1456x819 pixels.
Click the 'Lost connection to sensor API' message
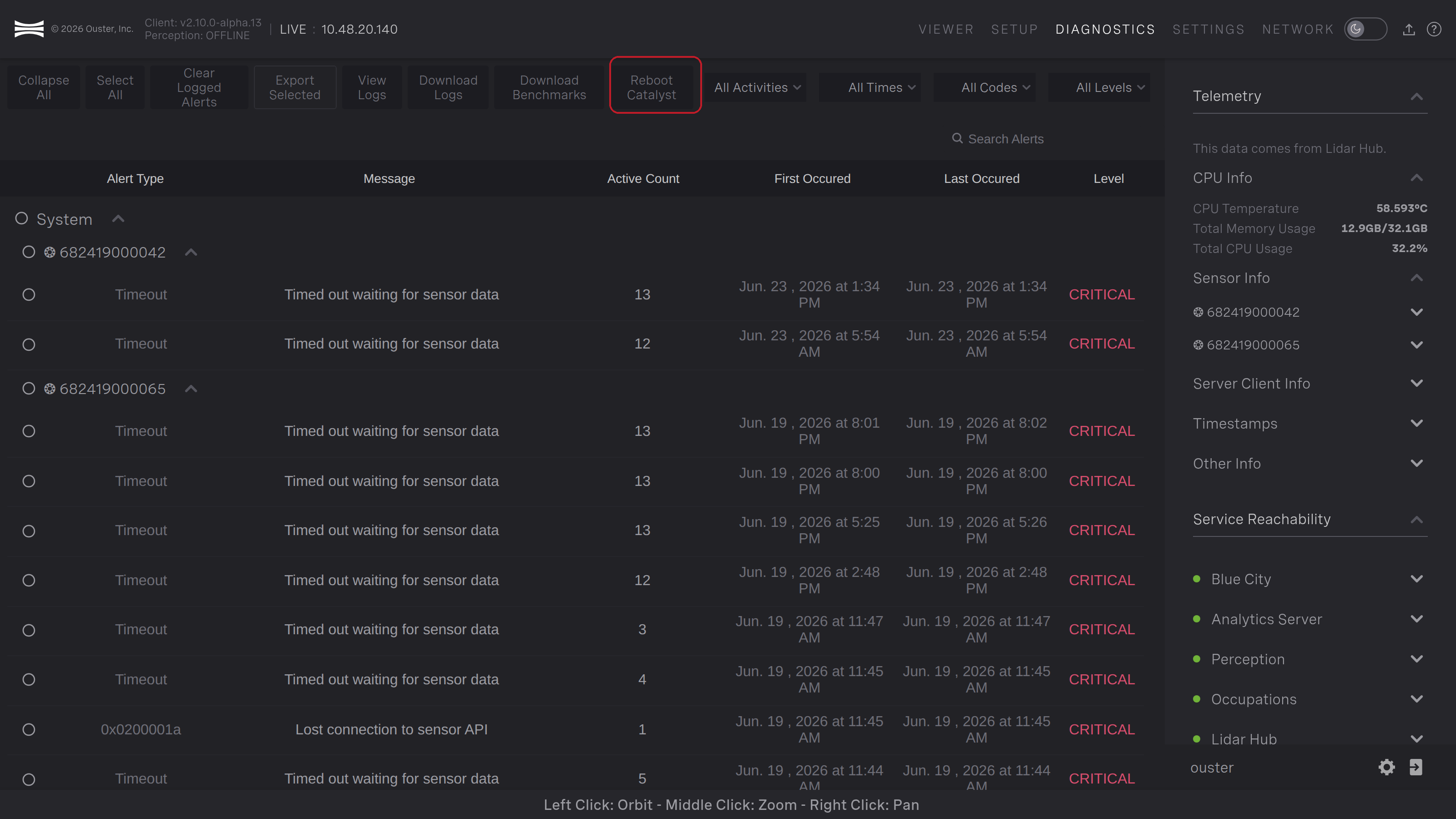pyautogui.click(x=392, y=730)
